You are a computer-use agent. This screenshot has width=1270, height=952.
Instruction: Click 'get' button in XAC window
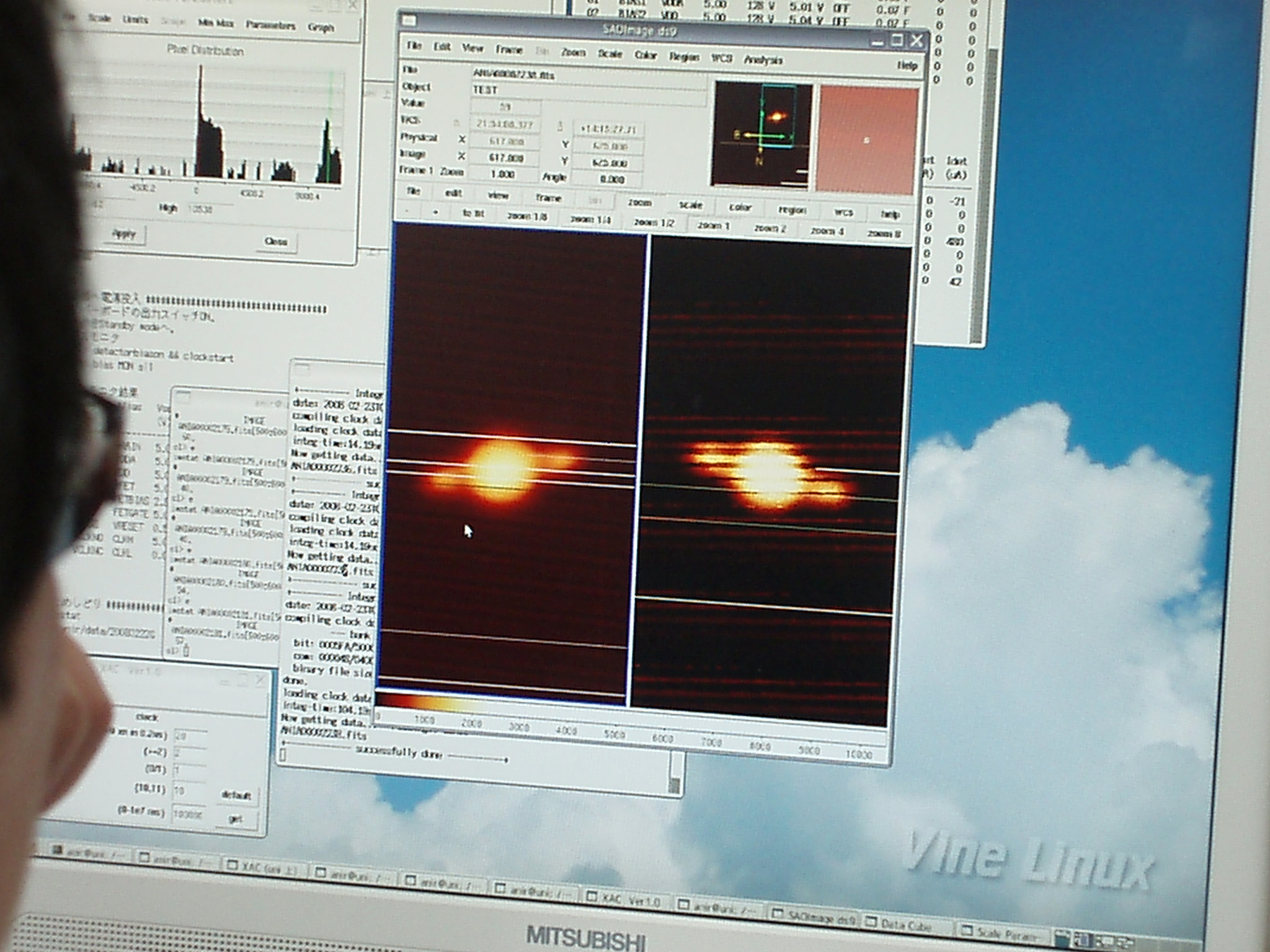click(x=236, y=819)
